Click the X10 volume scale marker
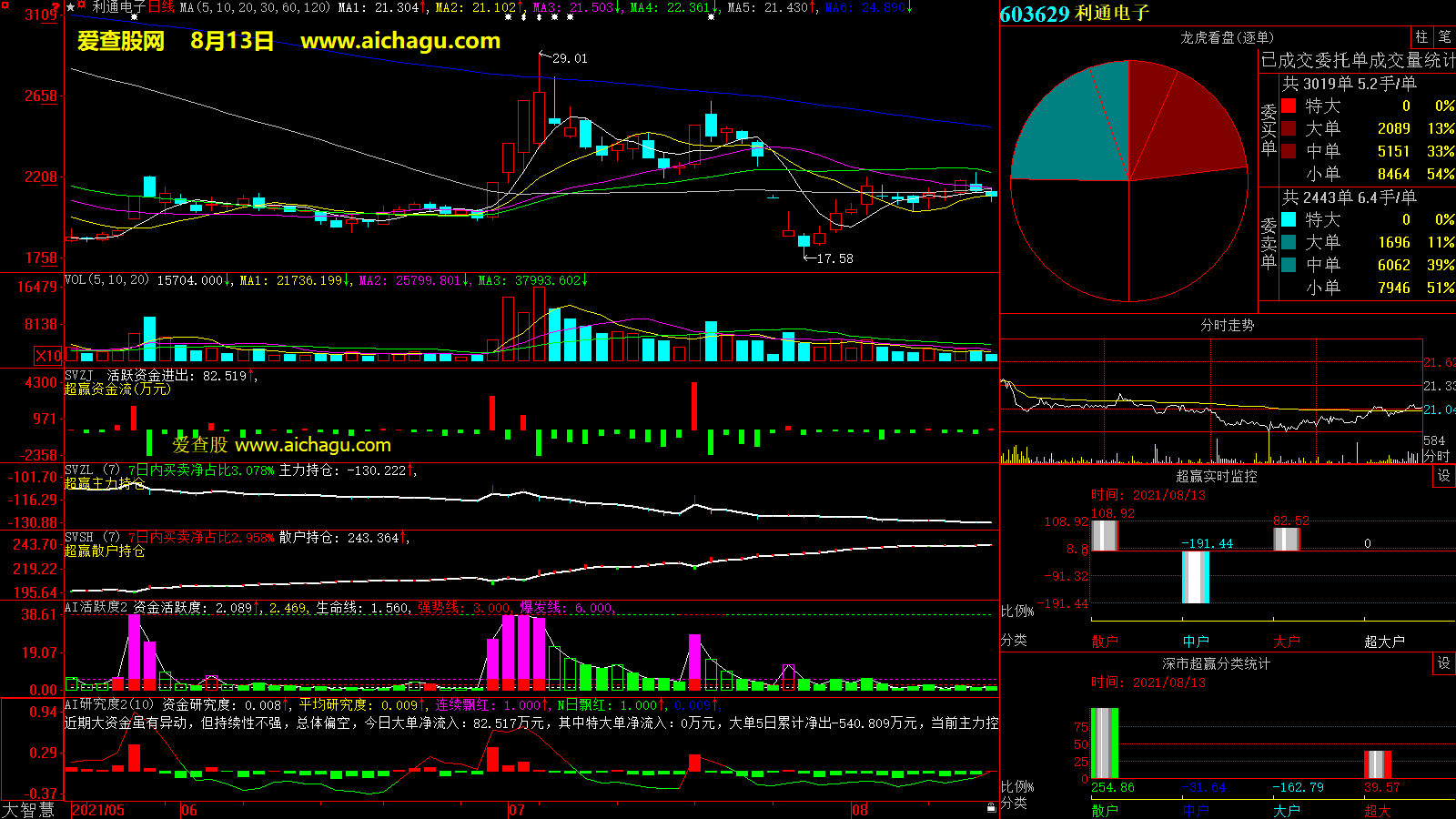The image size is (1456, 819). 48,356
